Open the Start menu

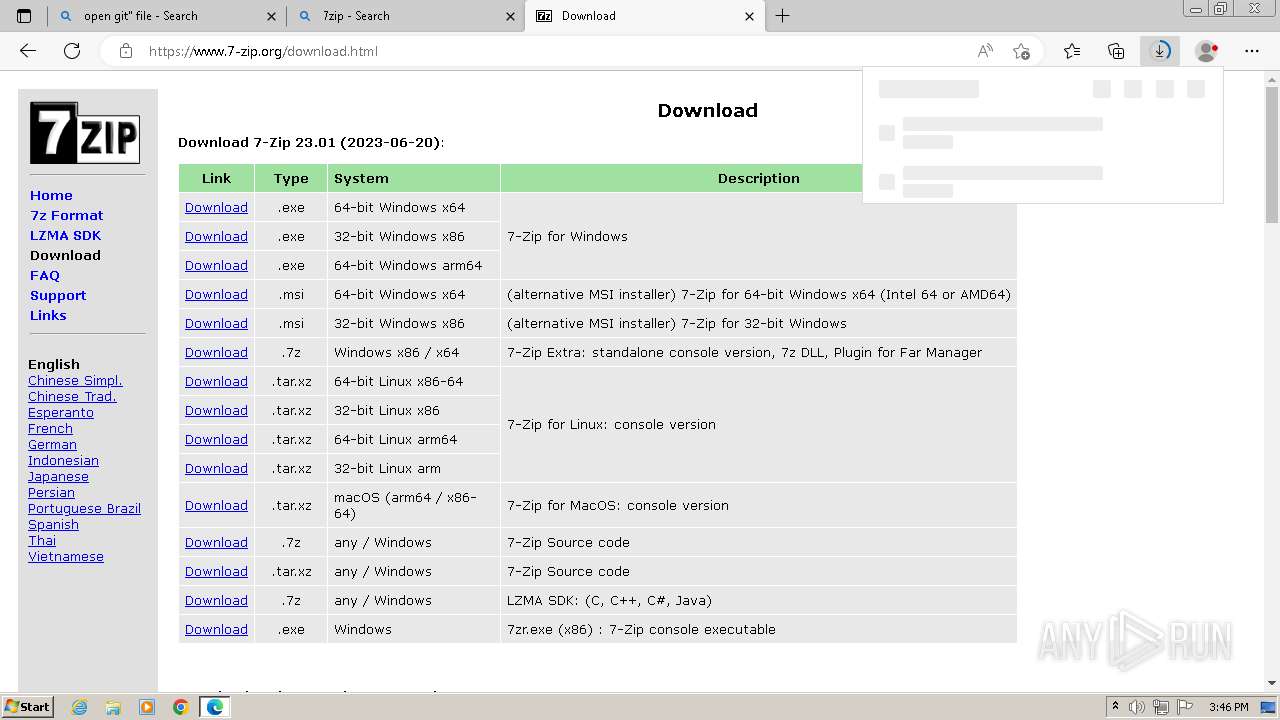coord(28,707)
